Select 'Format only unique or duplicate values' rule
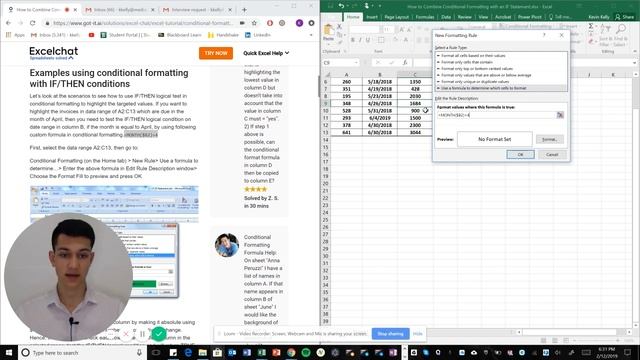This screenshot has height=360, width=640. pyautogui.click(x=501, y=82)
